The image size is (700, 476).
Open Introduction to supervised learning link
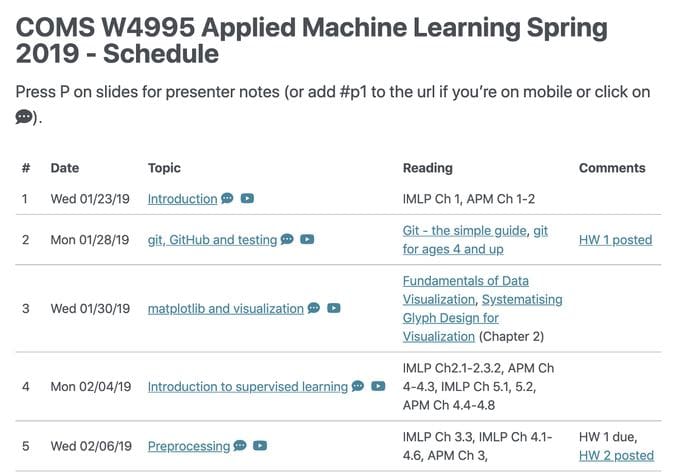[x=248, y=386]
